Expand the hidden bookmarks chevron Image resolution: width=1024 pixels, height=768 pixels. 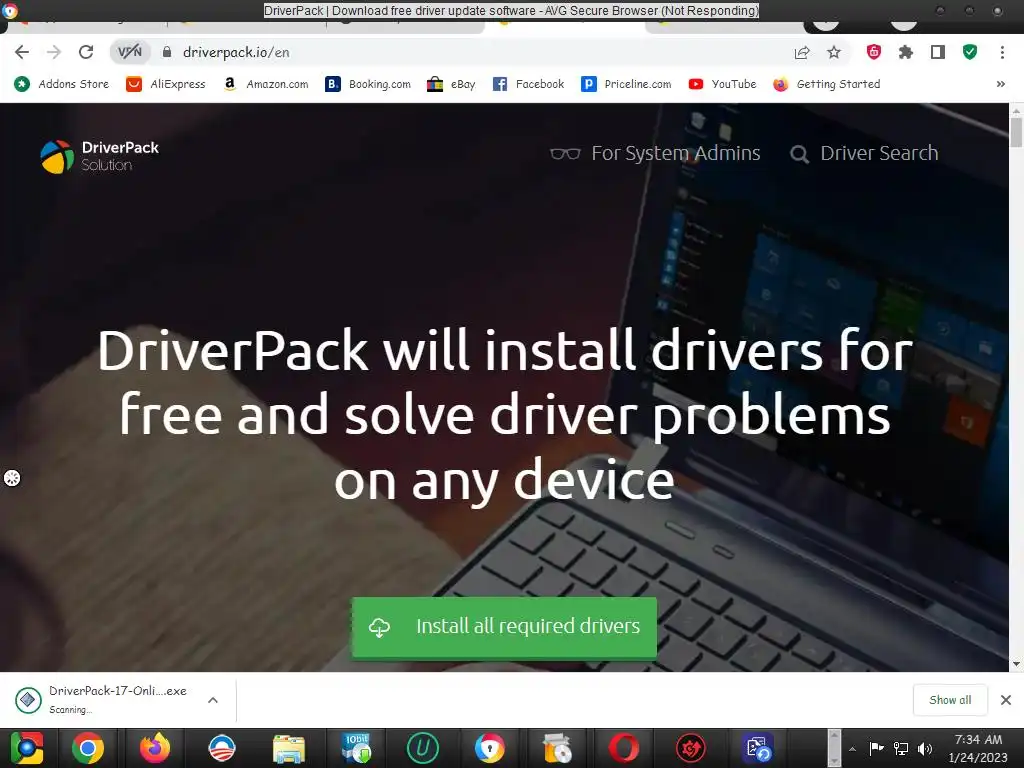(1000, 84)
